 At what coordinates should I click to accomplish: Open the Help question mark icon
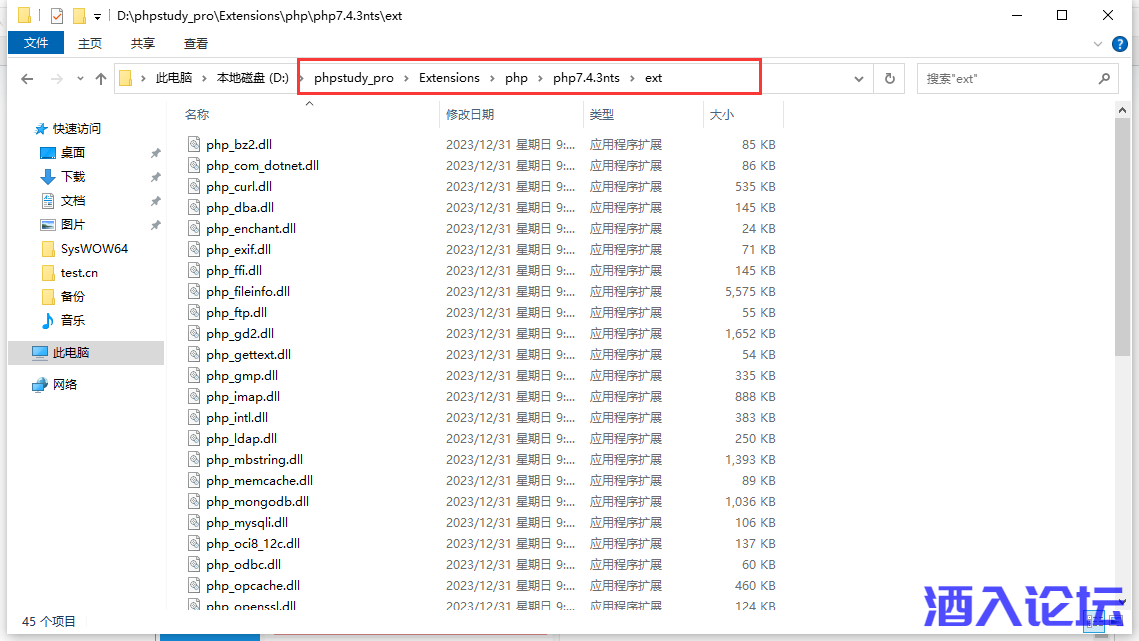pyautogui.click(x=1122, y=44)
